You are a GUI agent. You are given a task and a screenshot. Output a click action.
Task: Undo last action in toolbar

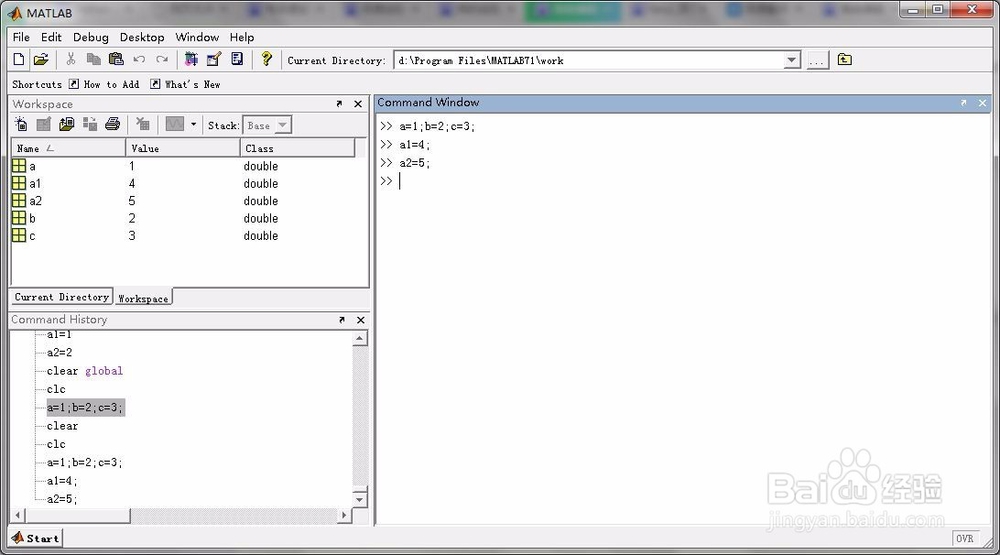(x=139, y=59)
